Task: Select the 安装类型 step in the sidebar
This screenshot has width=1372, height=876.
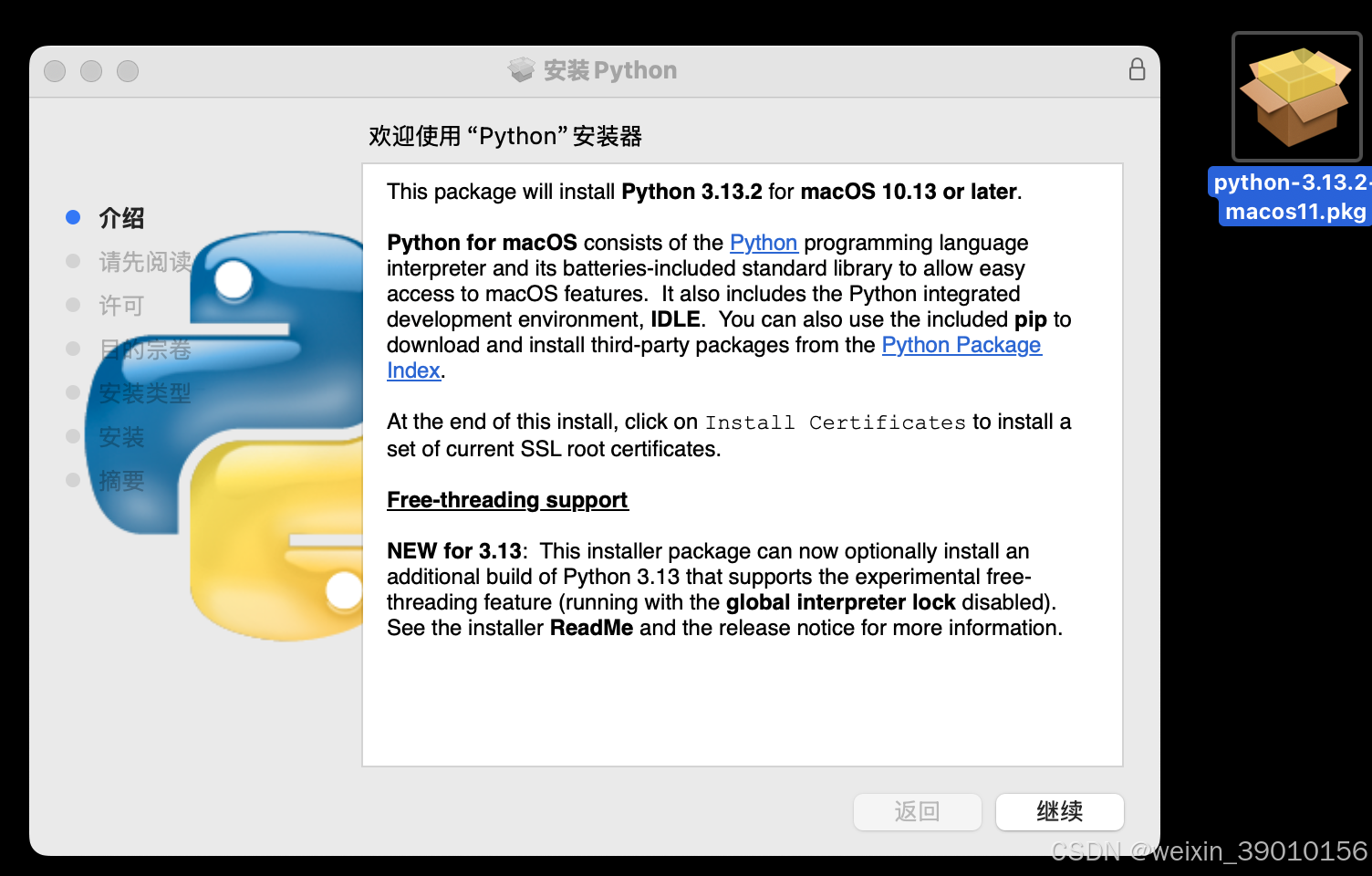Action: [146, 392]
